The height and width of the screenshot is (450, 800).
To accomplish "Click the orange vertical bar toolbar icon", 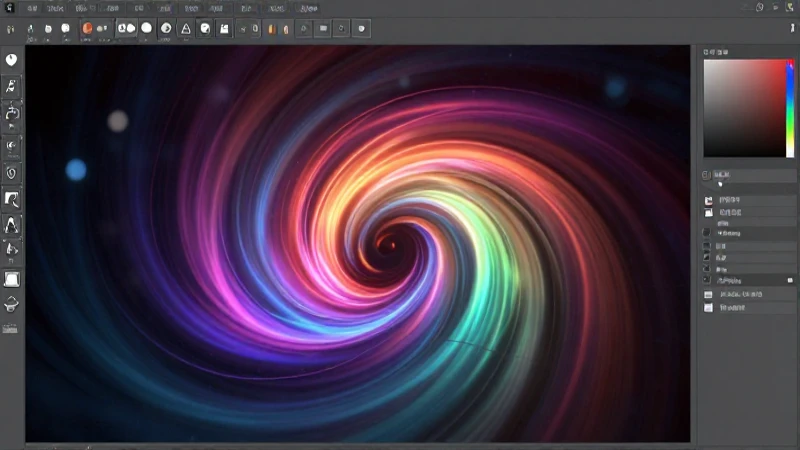I will (x=272, y=29).
